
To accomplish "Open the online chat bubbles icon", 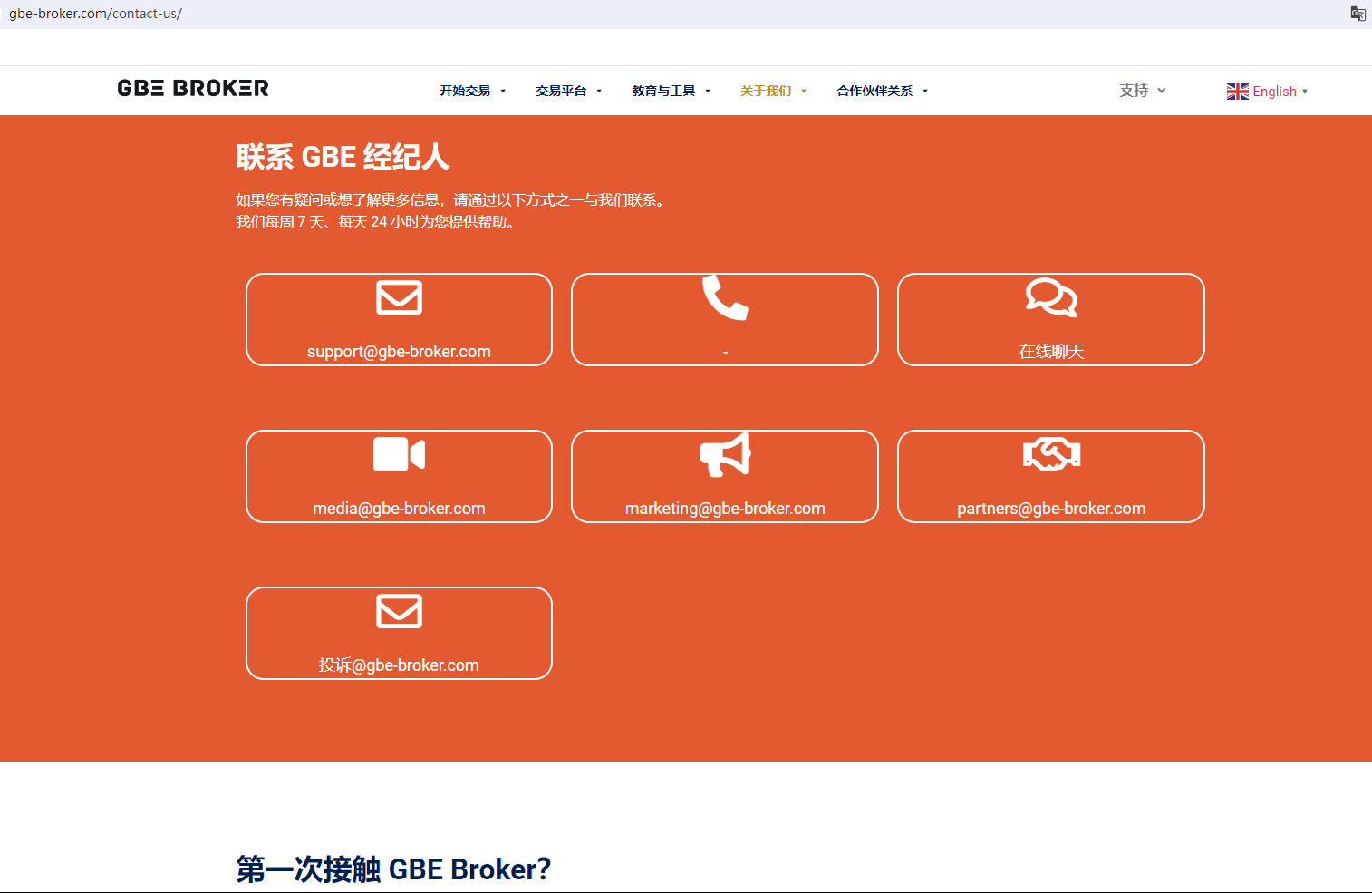I will pos(1051,297).
